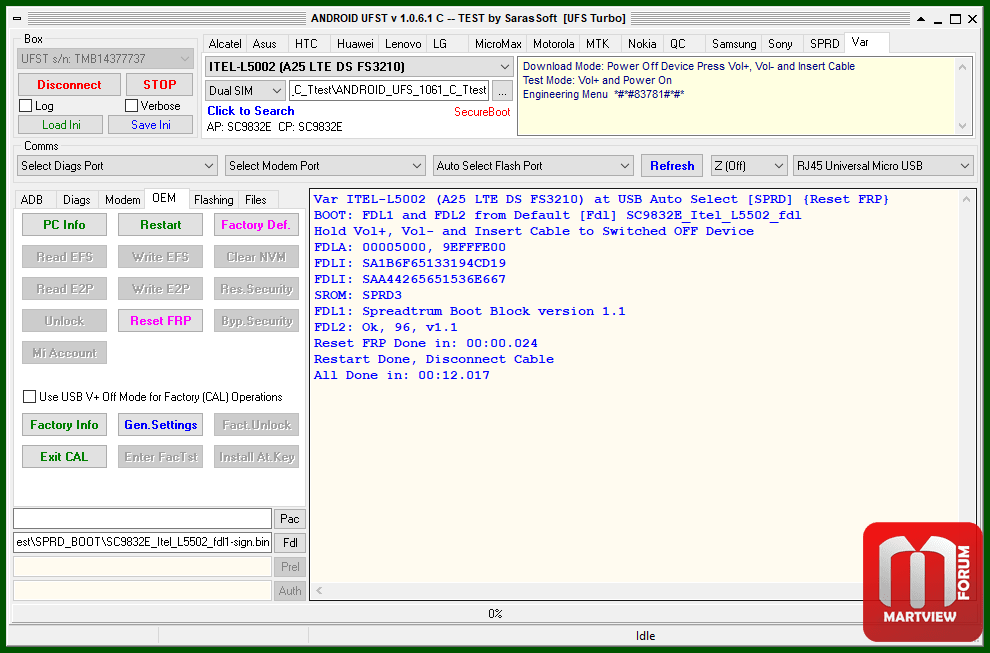Image resolution: width=990 pixels, height=653 pixels.
Task: Switch to the Sony brand tab
Action: coord(780,44)
